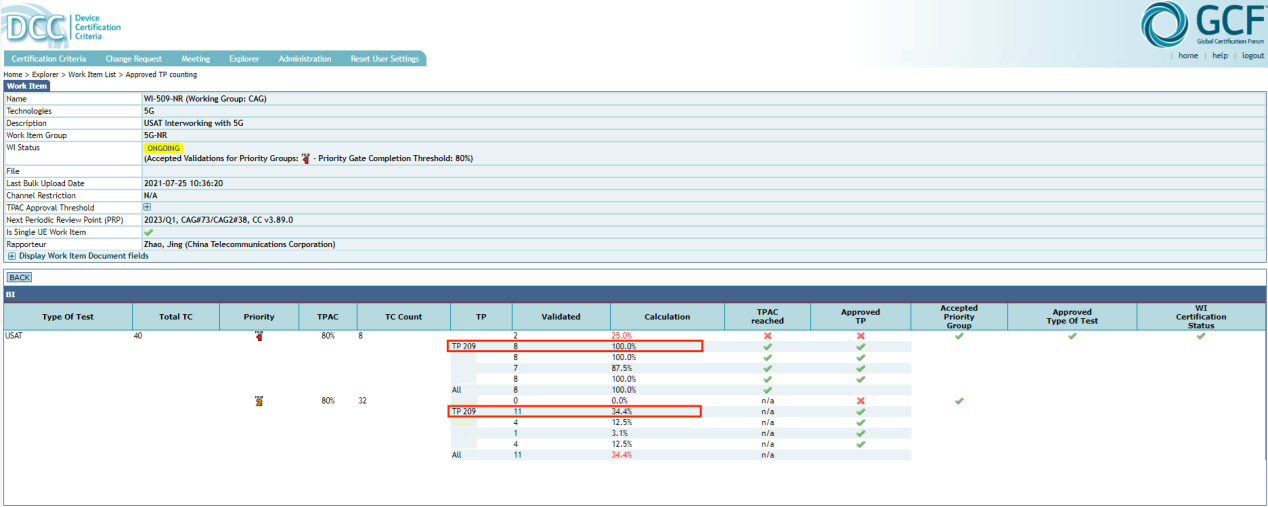Viewport: 1268px width, 507px height.
Task: Click the Priority 2 flag icon in the table
Action: point(259,401)
